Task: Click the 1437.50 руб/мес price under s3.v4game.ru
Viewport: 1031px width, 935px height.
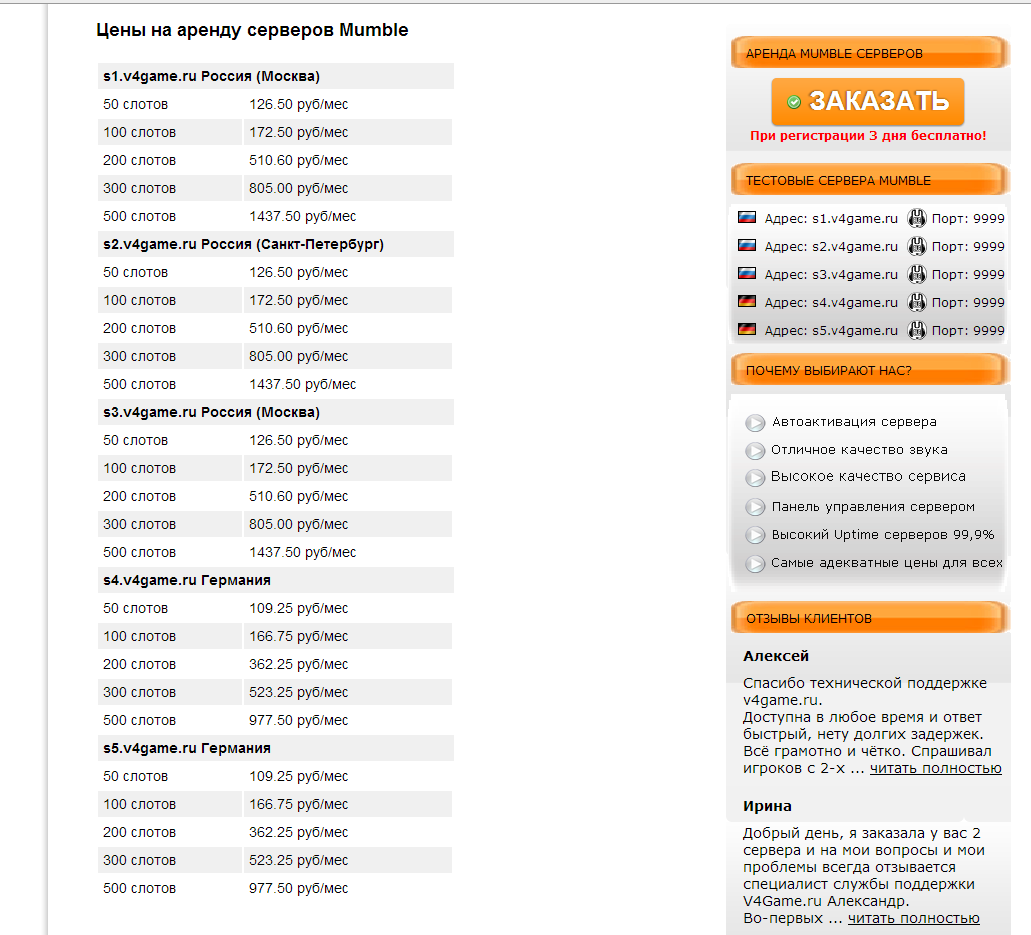Action: 302,552
